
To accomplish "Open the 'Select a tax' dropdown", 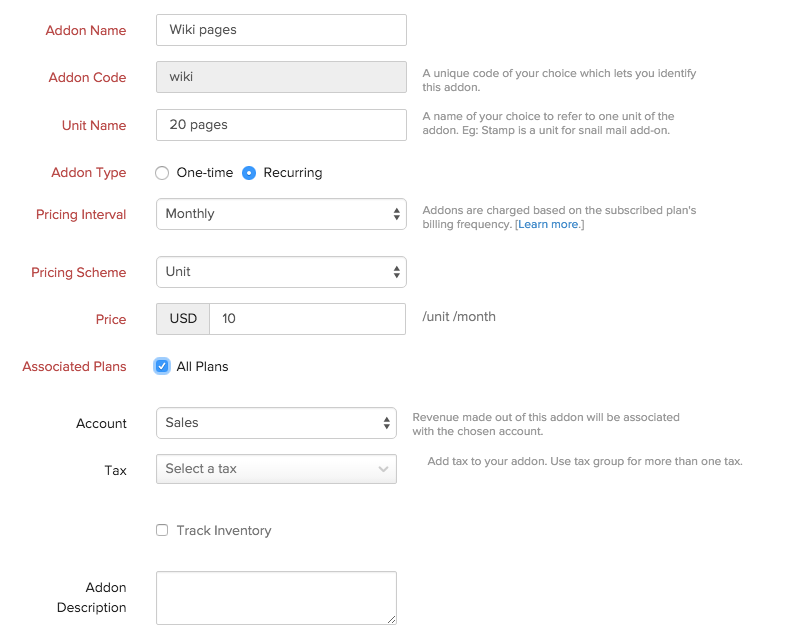I will tap(265, 469).
